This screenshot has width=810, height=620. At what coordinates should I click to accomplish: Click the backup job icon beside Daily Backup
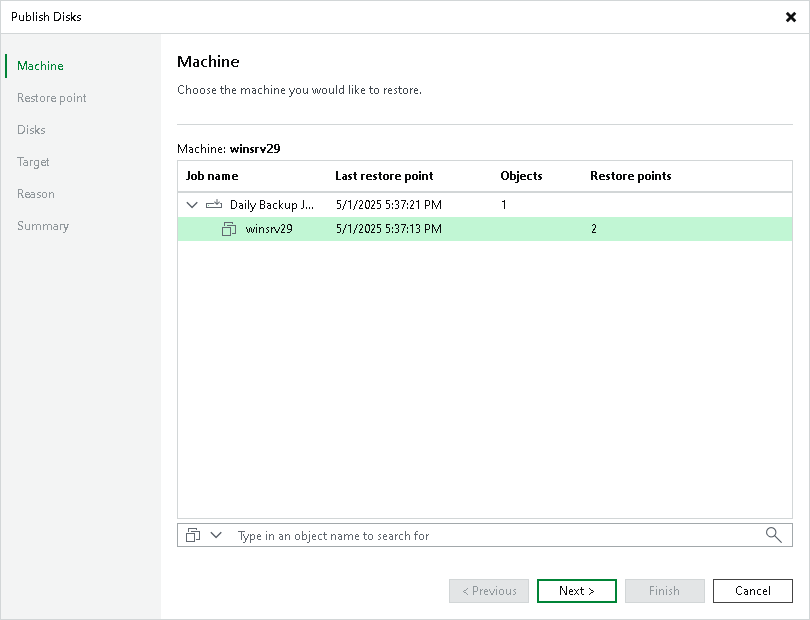pyautogui.click(x=214, y=205)
